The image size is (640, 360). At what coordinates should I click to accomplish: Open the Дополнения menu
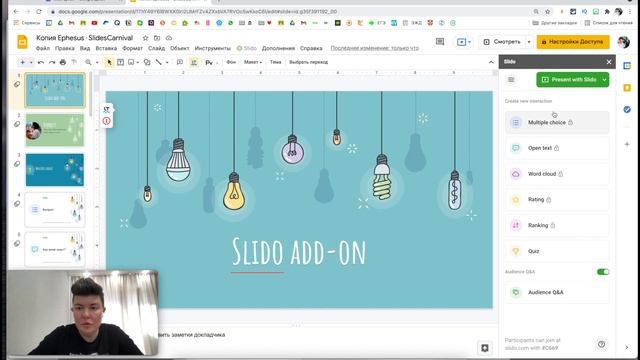(278, 48)
